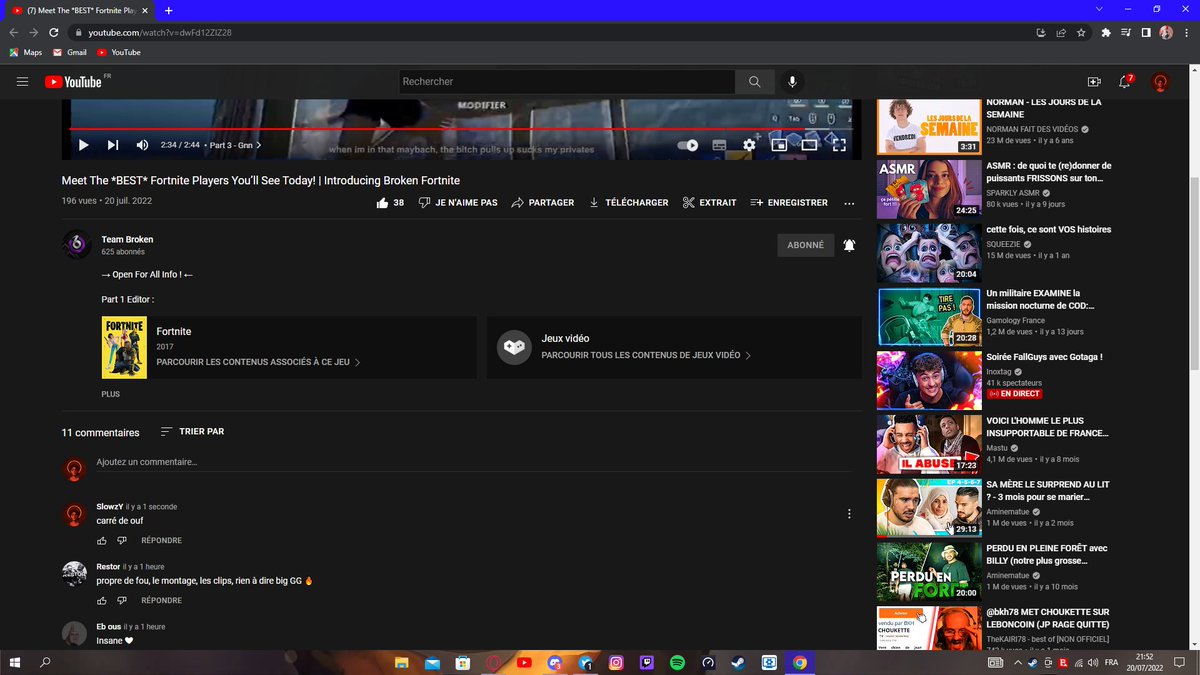Toggle the channel notification bell
The height and width of the screenshot is (675, 1200).
point(849,245)
